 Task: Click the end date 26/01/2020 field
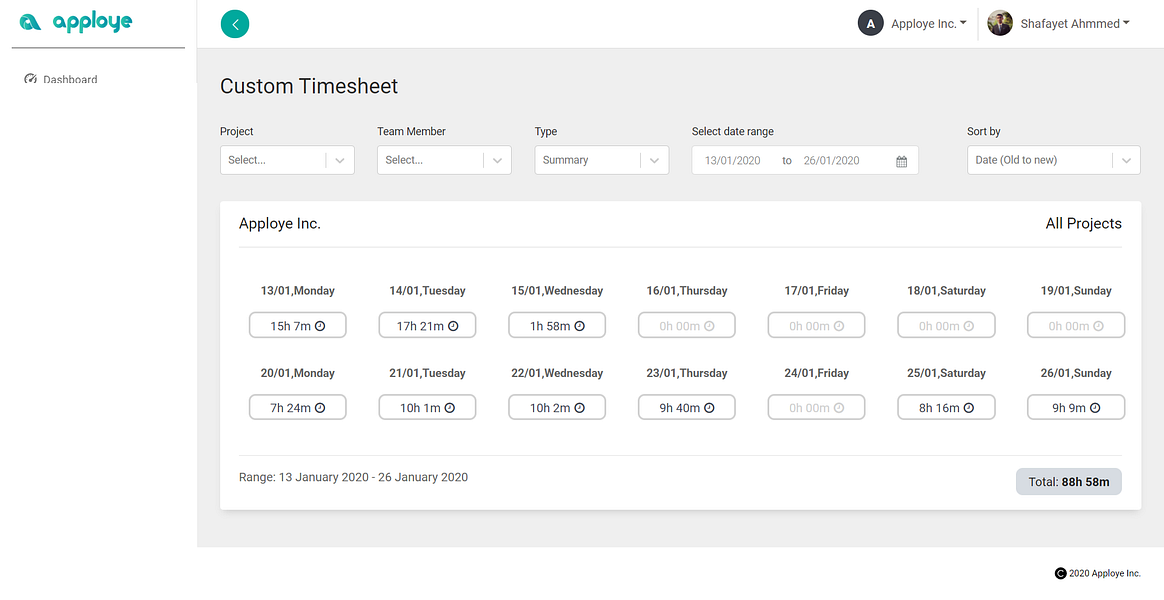pos(831,160)
